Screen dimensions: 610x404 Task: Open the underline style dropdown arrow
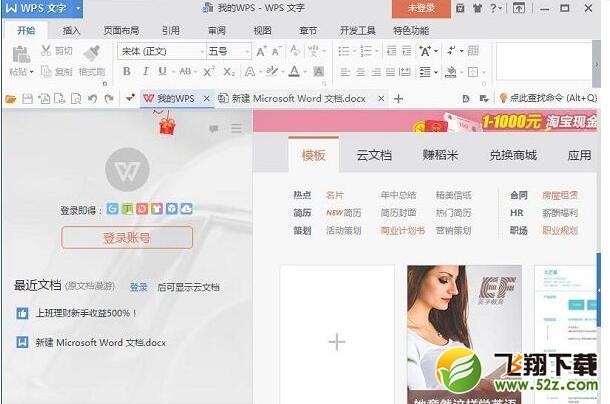click(173, 72)
